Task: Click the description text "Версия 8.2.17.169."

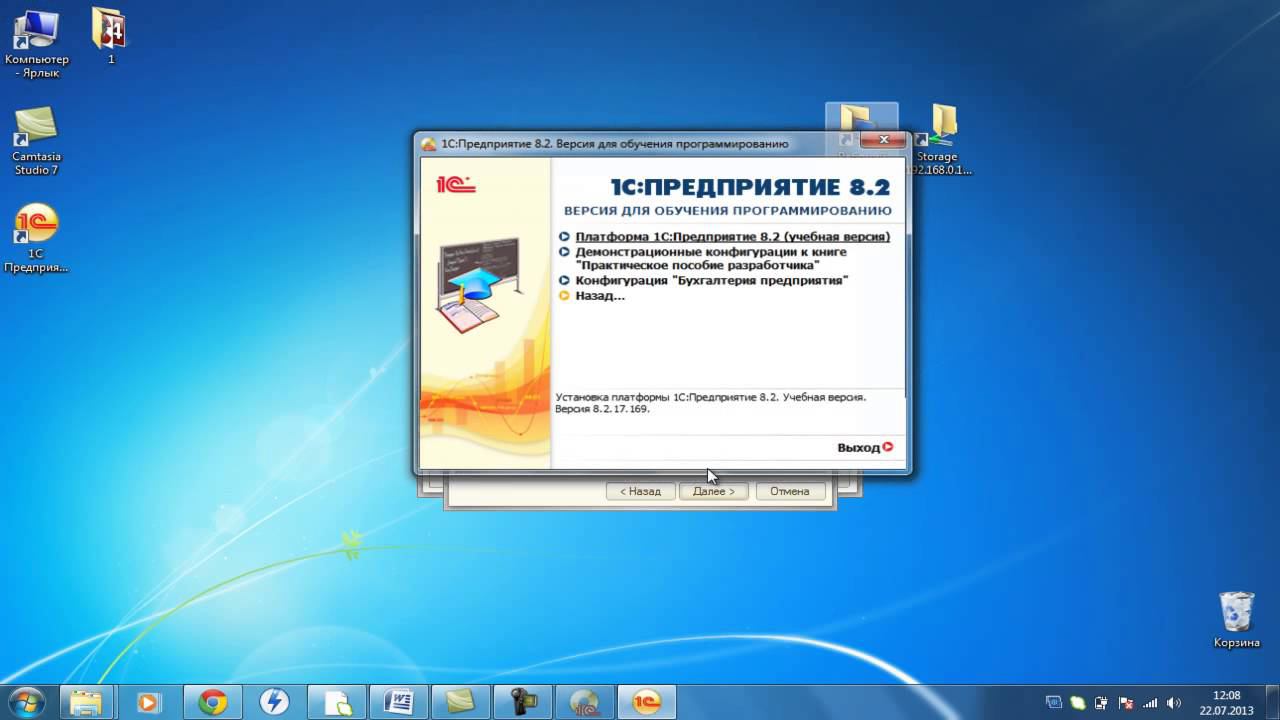Action: point(602,409)
